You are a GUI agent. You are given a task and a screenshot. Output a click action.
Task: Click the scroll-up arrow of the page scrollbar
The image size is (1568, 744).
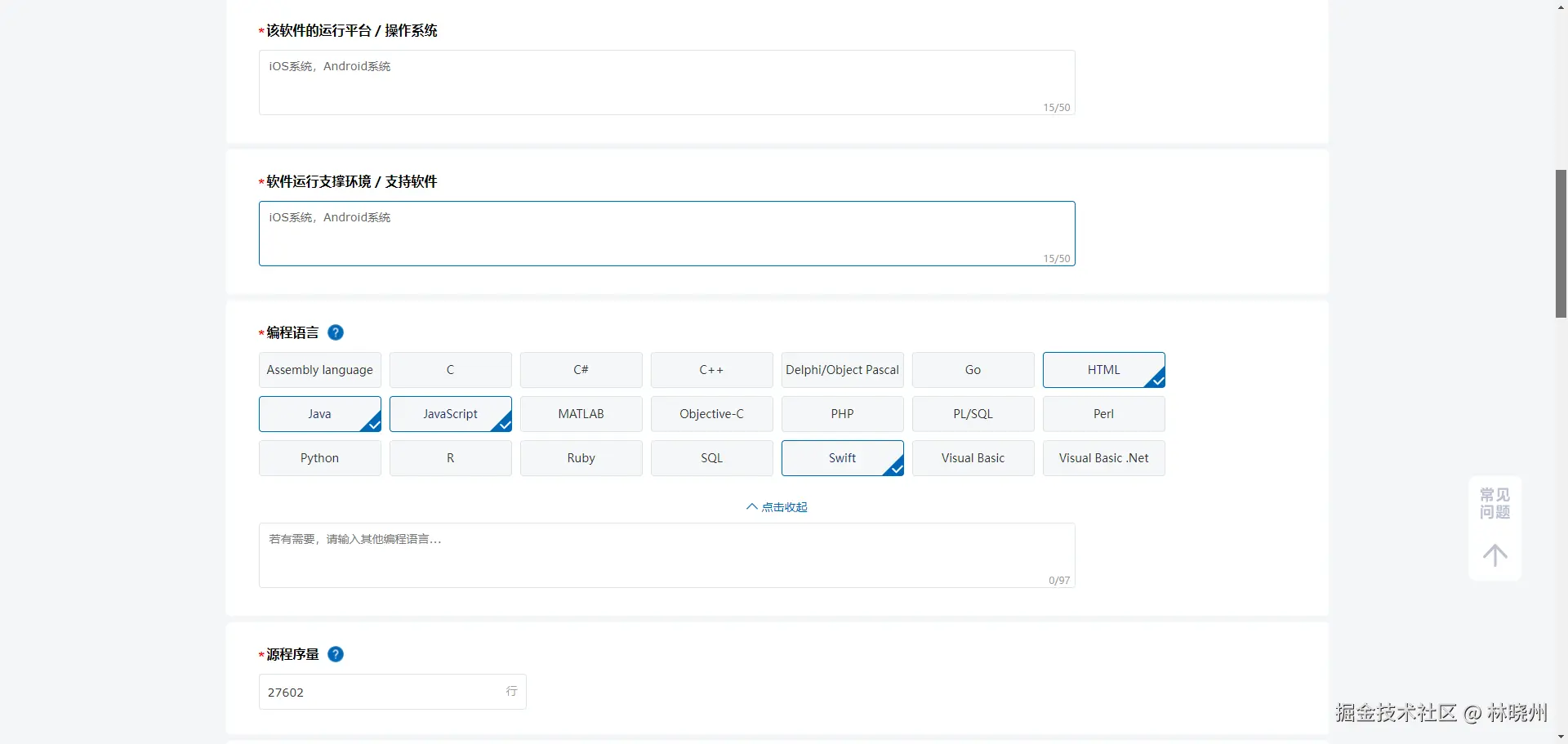pos(1561,7)
